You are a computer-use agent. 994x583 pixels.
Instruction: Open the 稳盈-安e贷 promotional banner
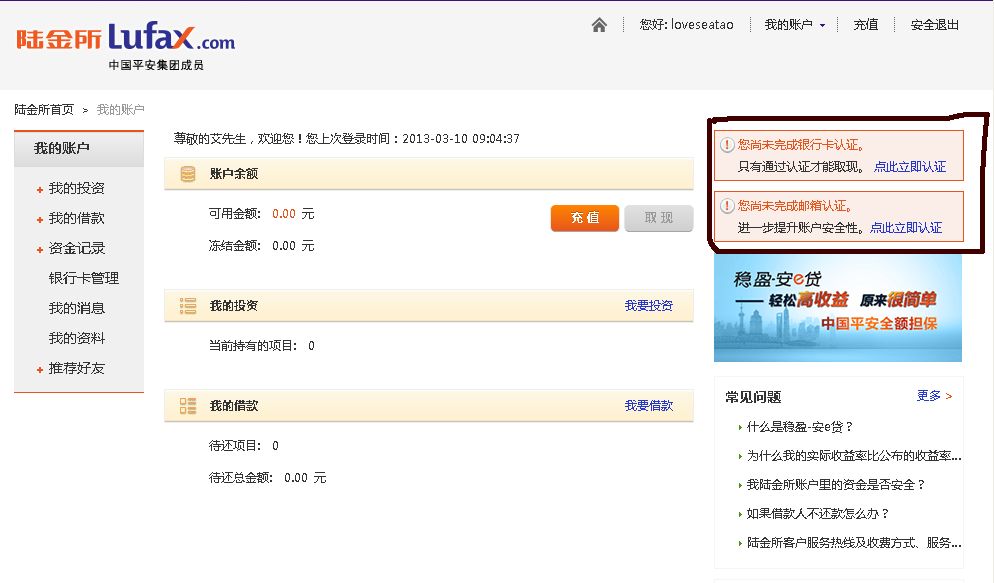point(837,307)
